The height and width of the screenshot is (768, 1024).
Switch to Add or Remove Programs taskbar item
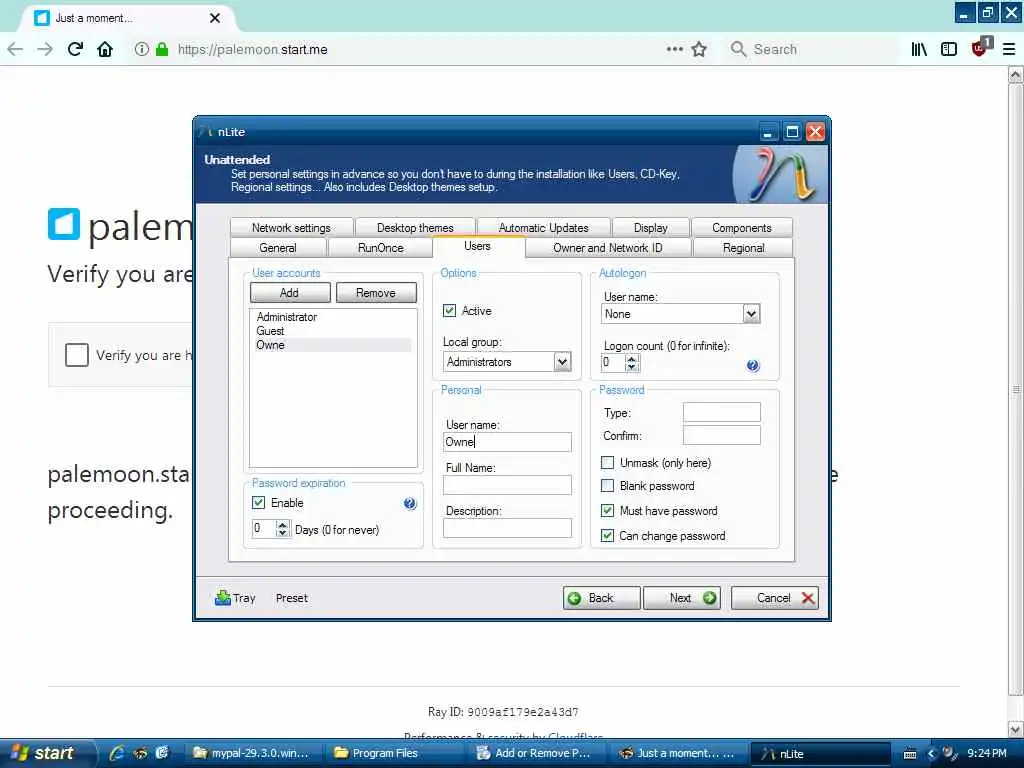click(536, 754)
